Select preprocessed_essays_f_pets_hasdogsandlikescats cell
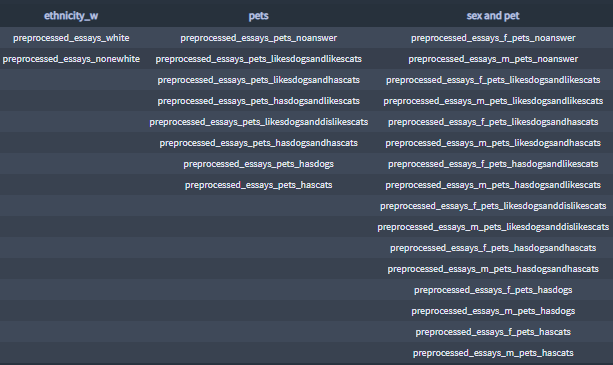Viewport: 613px width, 365px height. pyautogui.click(x=493, y=164)
